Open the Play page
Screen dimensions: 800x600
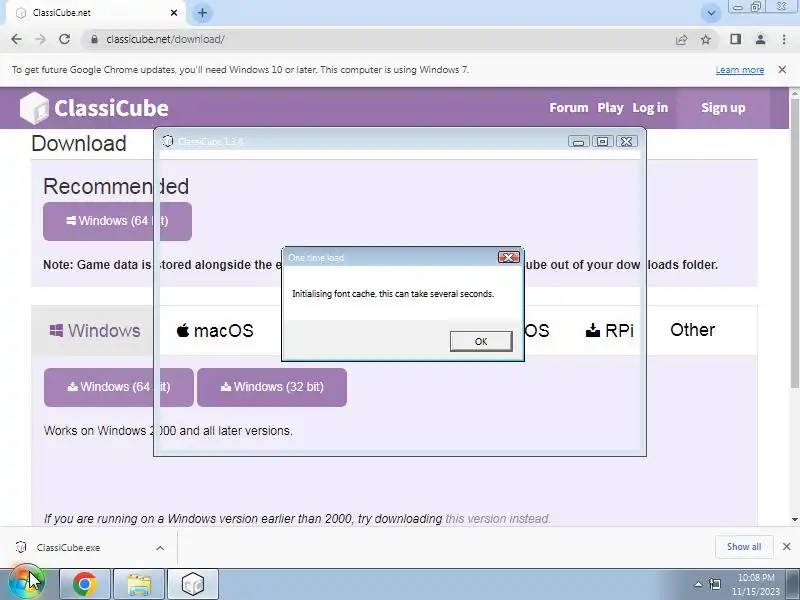[610, 108]
